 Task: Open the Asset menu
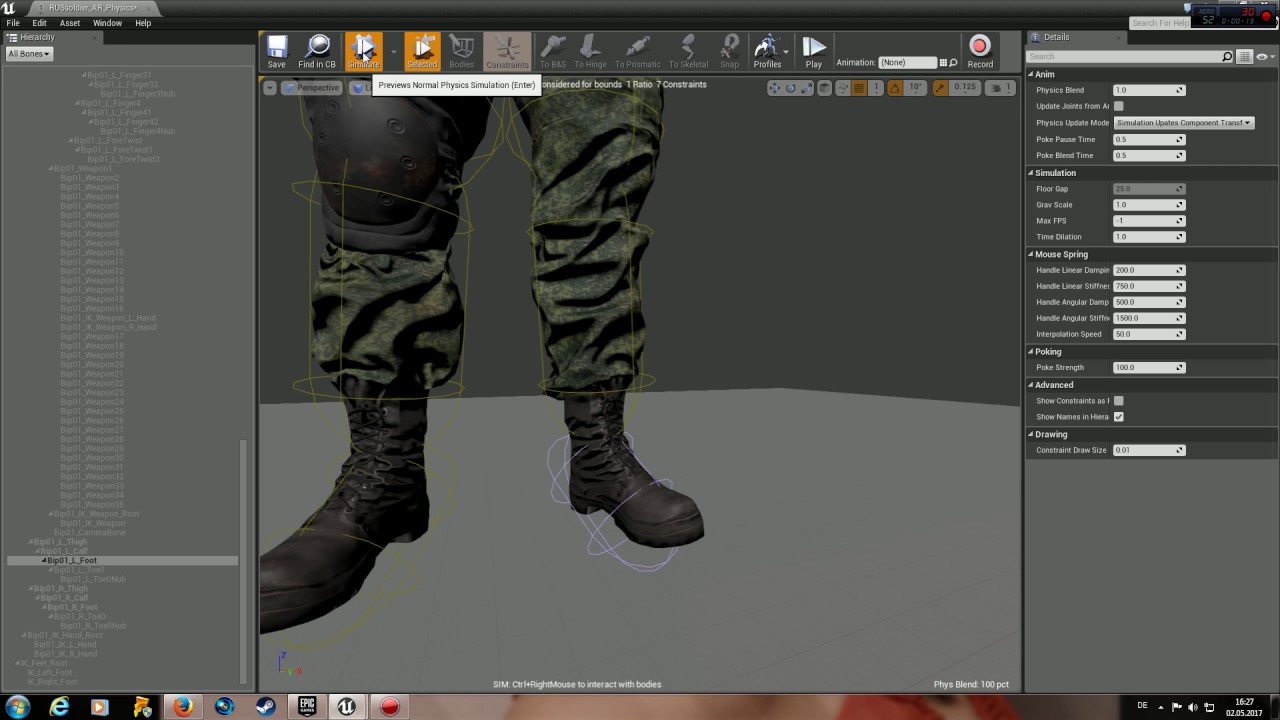pyautogui.click(x=70, y=23)
